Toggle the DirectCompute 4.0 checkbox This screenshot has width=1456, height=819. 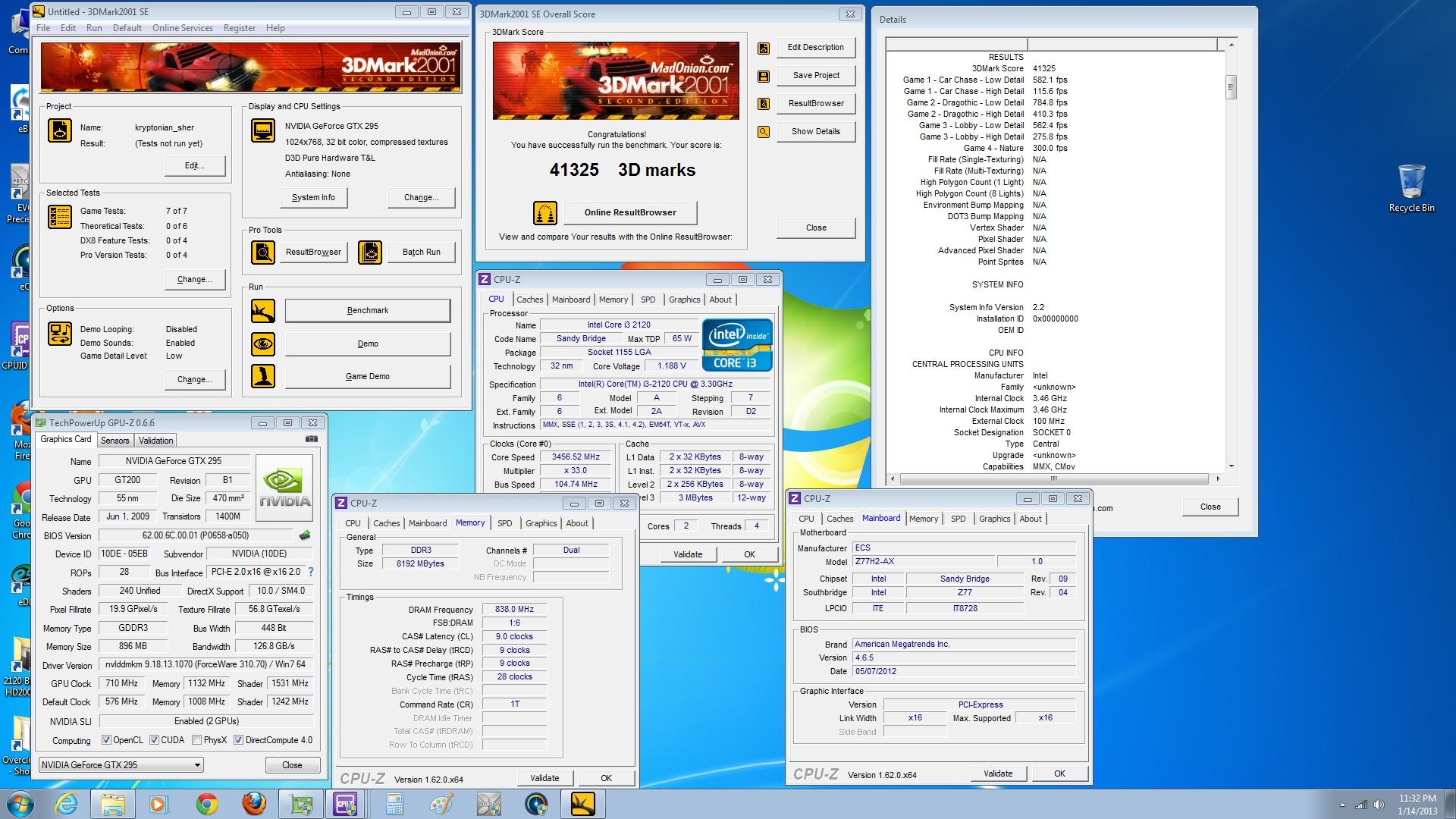coord(238,740)
